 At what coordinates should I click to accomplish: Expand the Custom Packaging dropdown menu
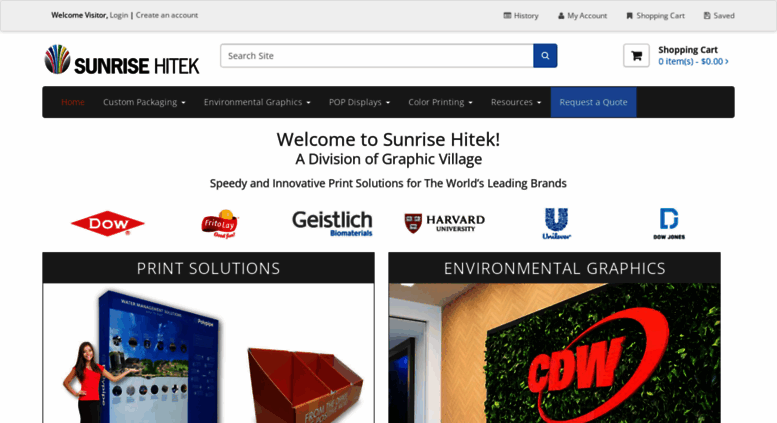[144, 102]
